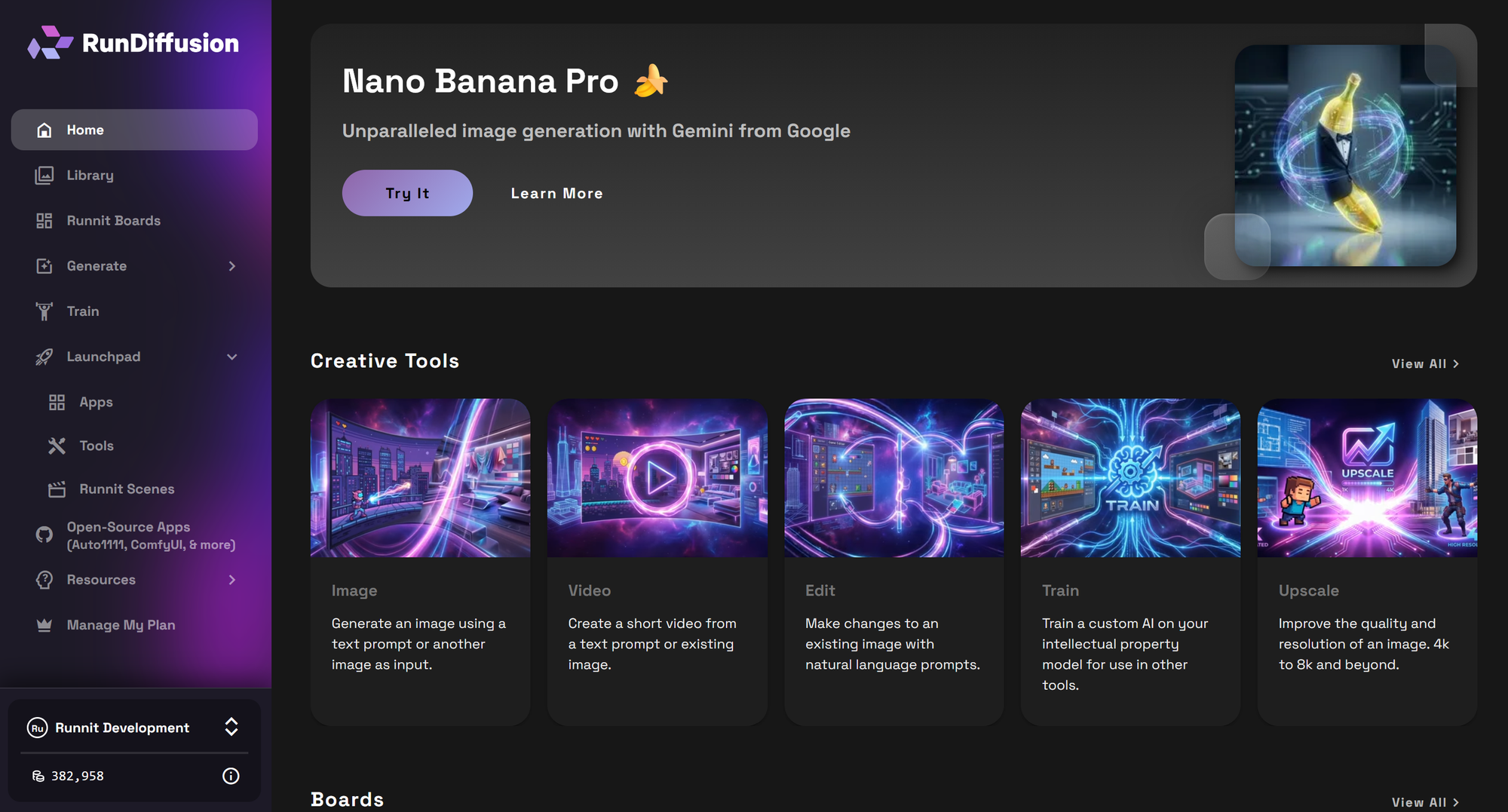Click the Tools crossed-wrench icon
The width and height of the screenshot is (1508, 812).
57,446
